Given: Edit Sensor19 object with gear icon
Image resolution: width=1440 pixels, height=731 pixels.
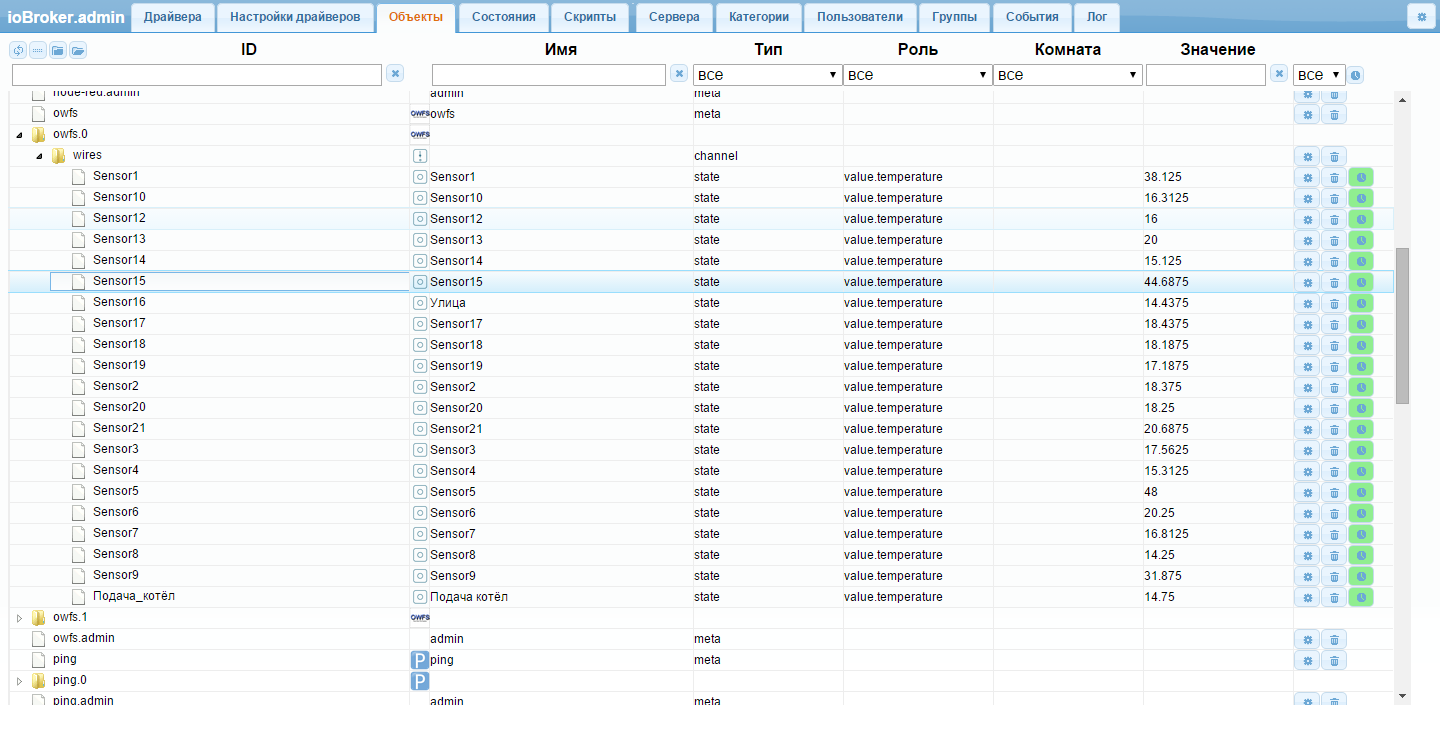Looking at the screenshot, I should pyautogui.click(x=1307, y=366).
